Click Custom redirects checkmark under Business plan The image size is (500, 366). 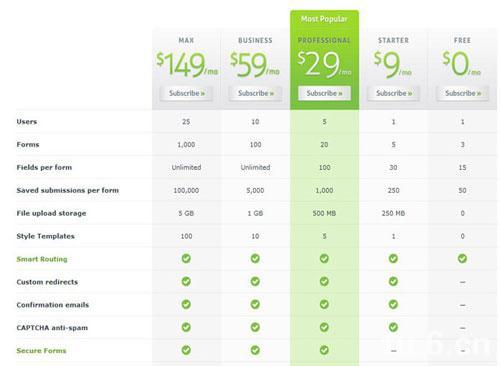255,281
